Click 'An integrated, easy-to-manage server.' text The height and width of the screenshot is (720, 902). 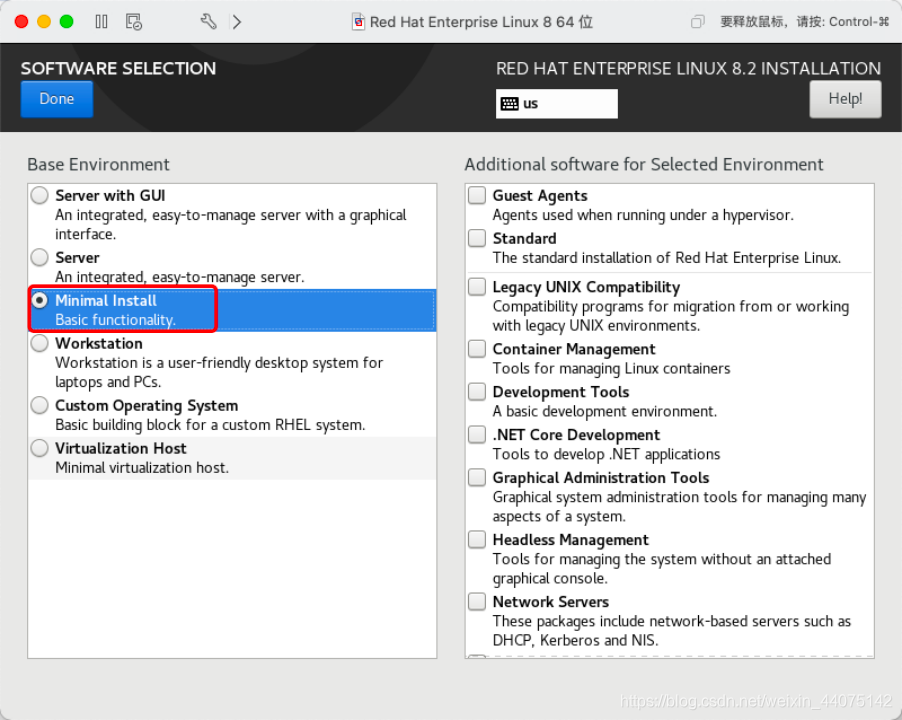[x=180, y=277]
